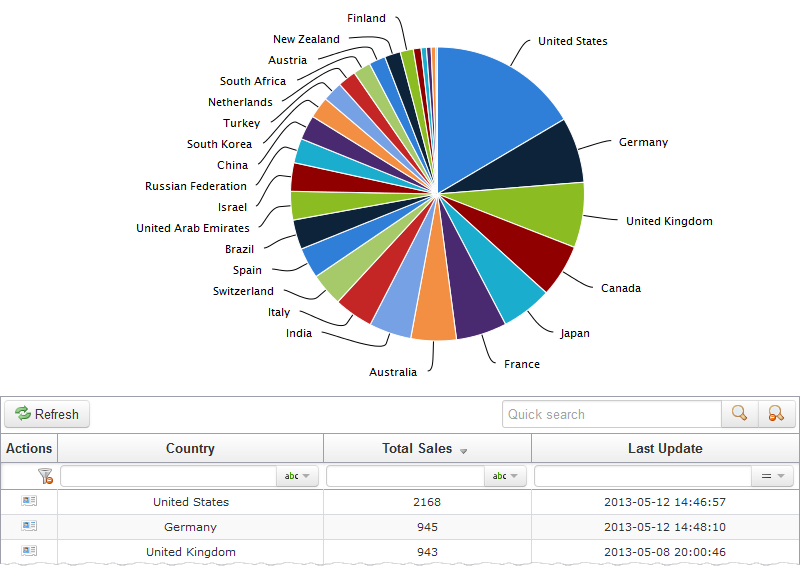Sort by Country column header
The width and height of the screenshot is (800, 568).
190,449
